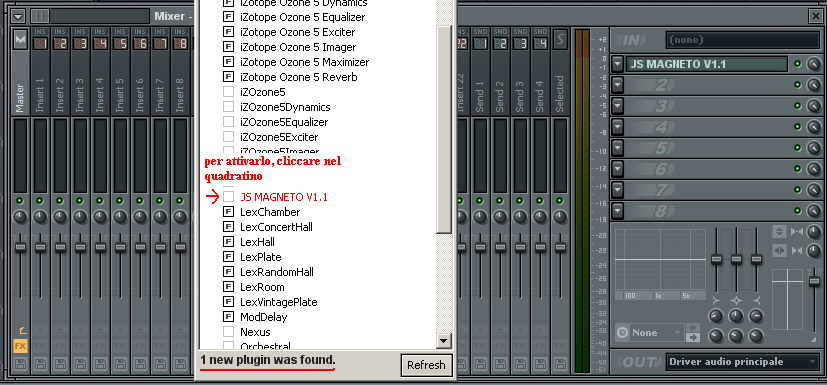Image resolution: width=827 pixels, height=385 pixels.
Task: Click the floppy disk icon on Selected track
Action: 560,364
